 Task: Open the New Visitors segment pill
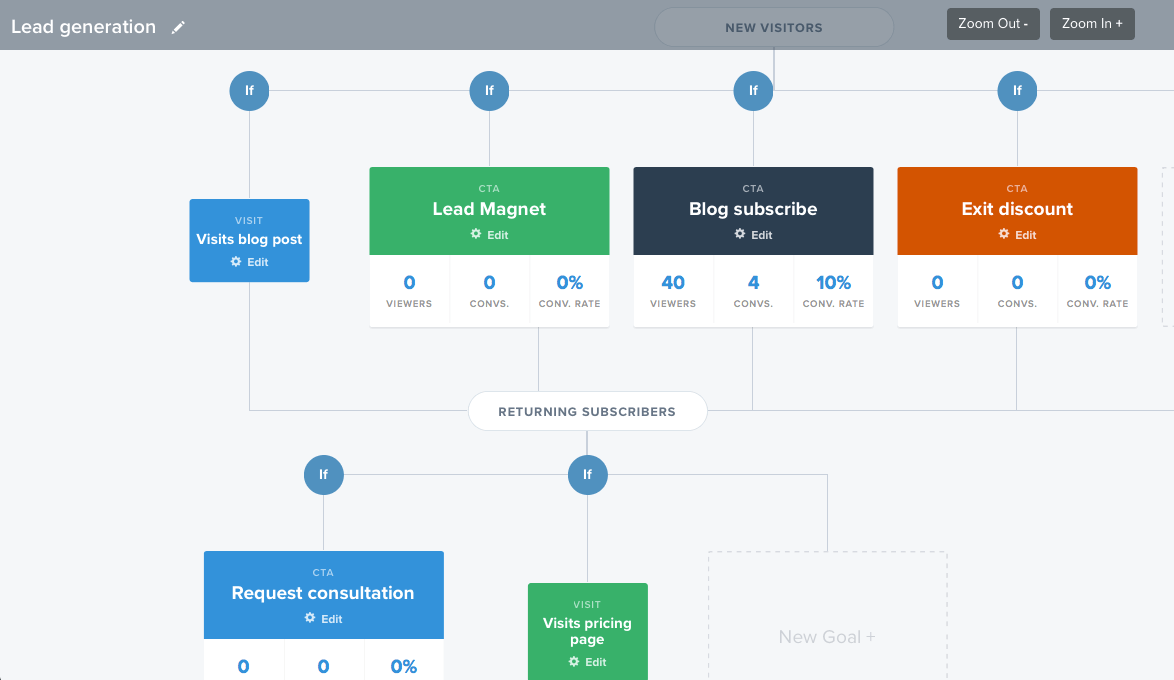(773, 28)
